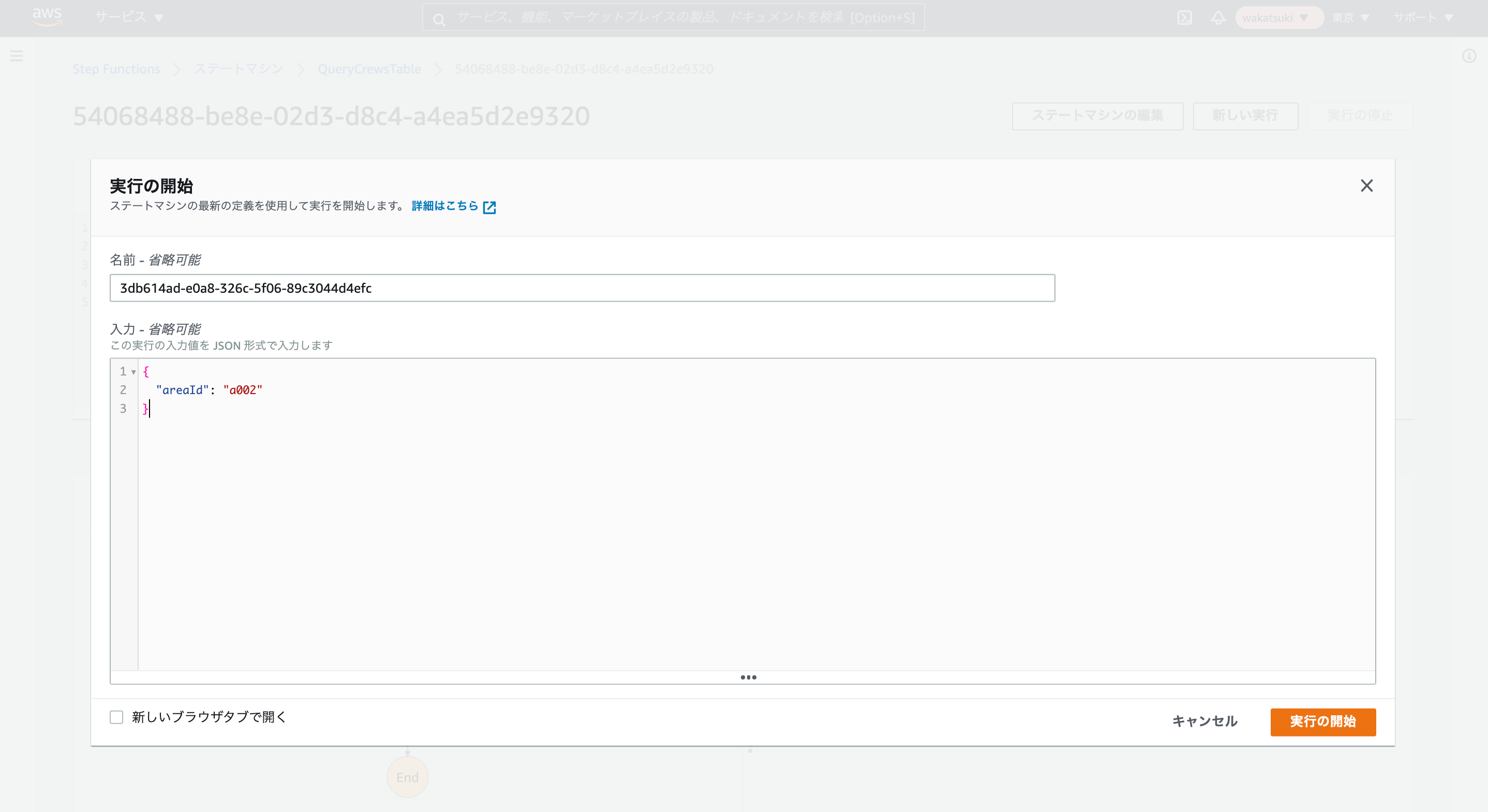Go to Step Functions breadcrumb

tap(116, 69)
